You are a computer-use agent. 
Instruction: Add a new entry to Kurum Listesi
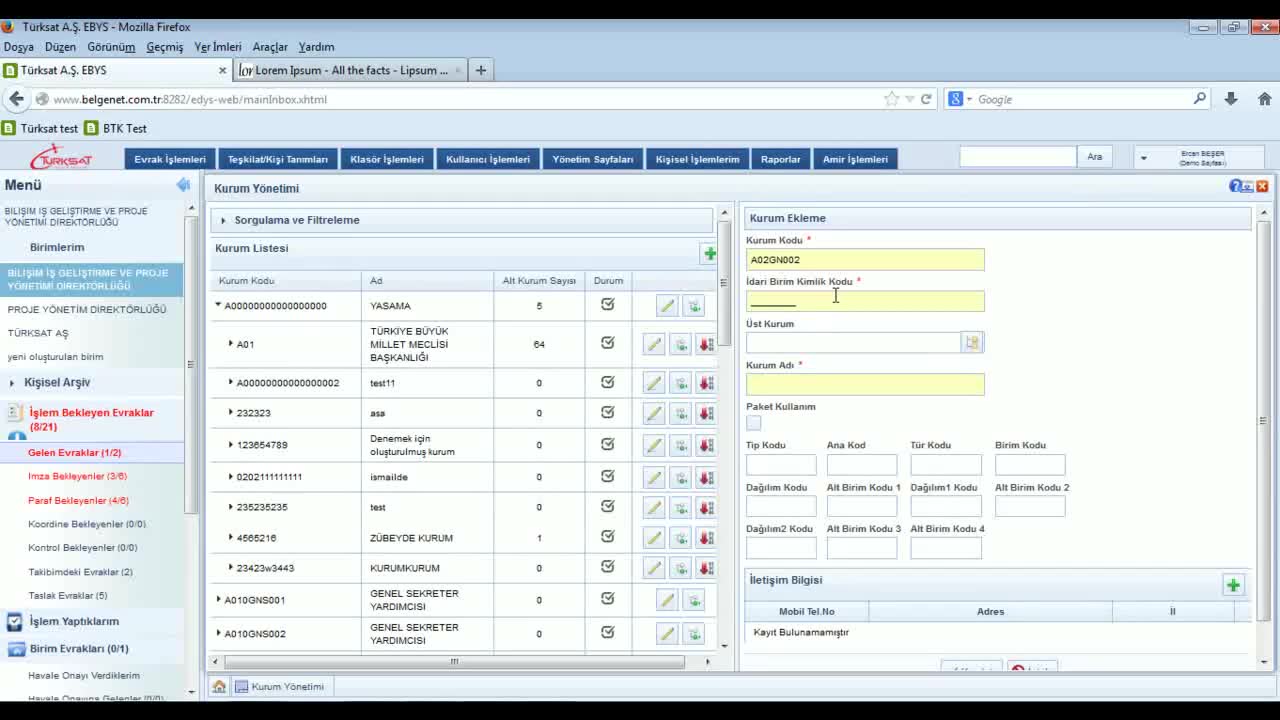[709, 254]
